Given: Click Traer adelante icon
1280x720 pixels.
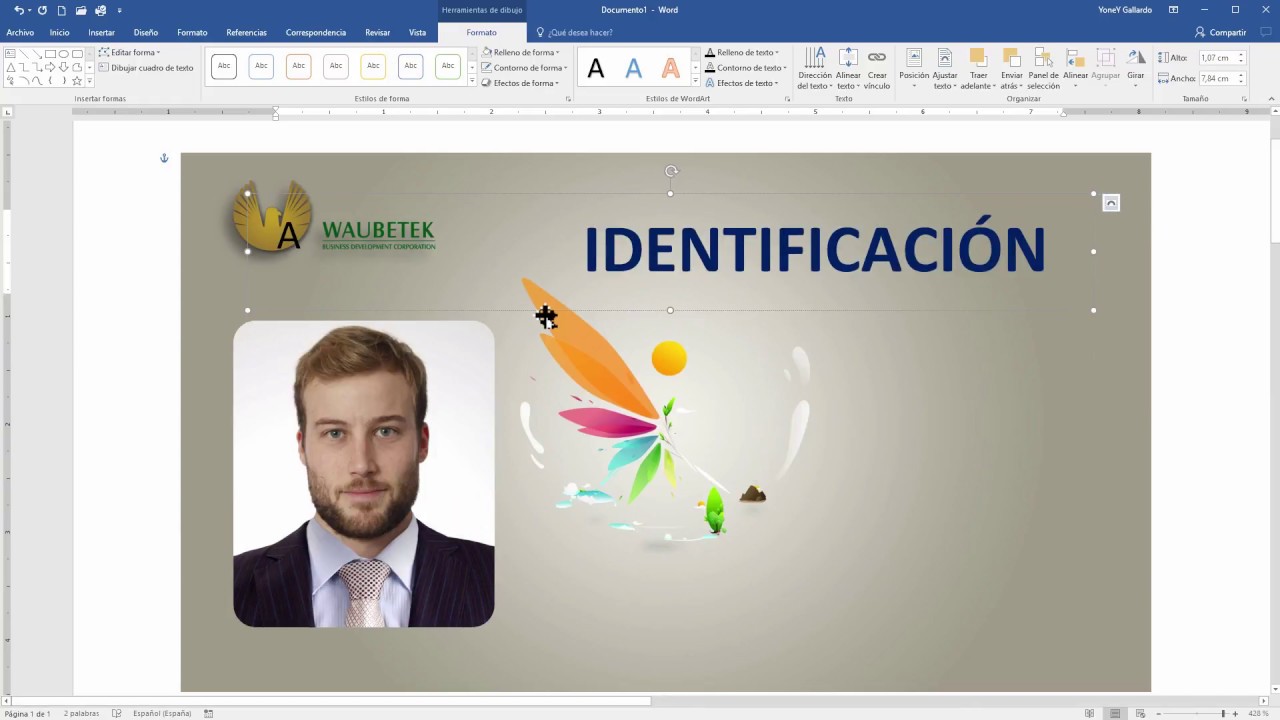Looking at the screenshot, I should click(x=978, y=68).
